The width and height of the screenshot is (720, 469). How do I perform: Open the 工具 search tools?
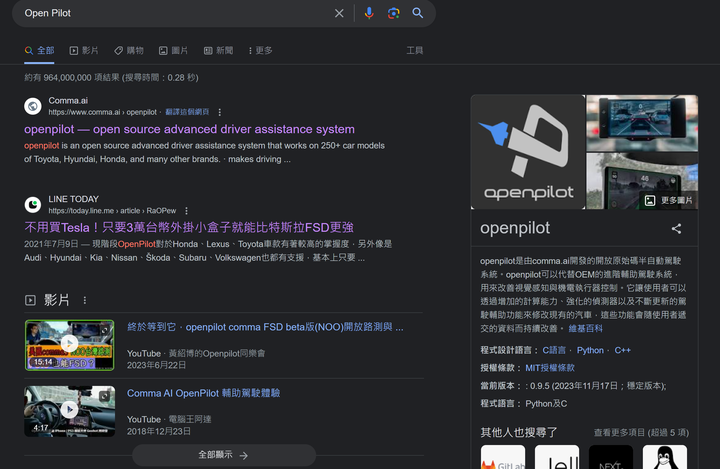pos(415,51)
